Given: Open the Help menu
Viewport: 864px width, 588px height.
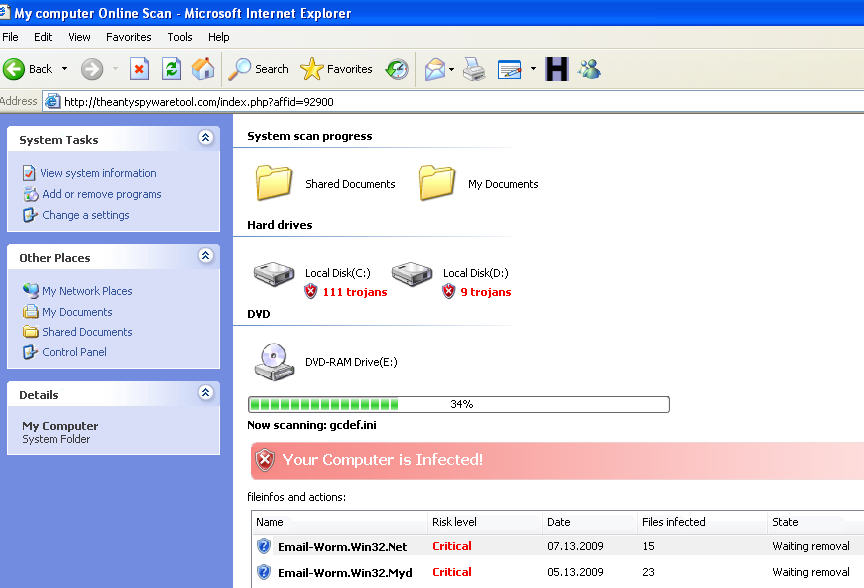Looking at the screenshot, I should coord(218,37).
